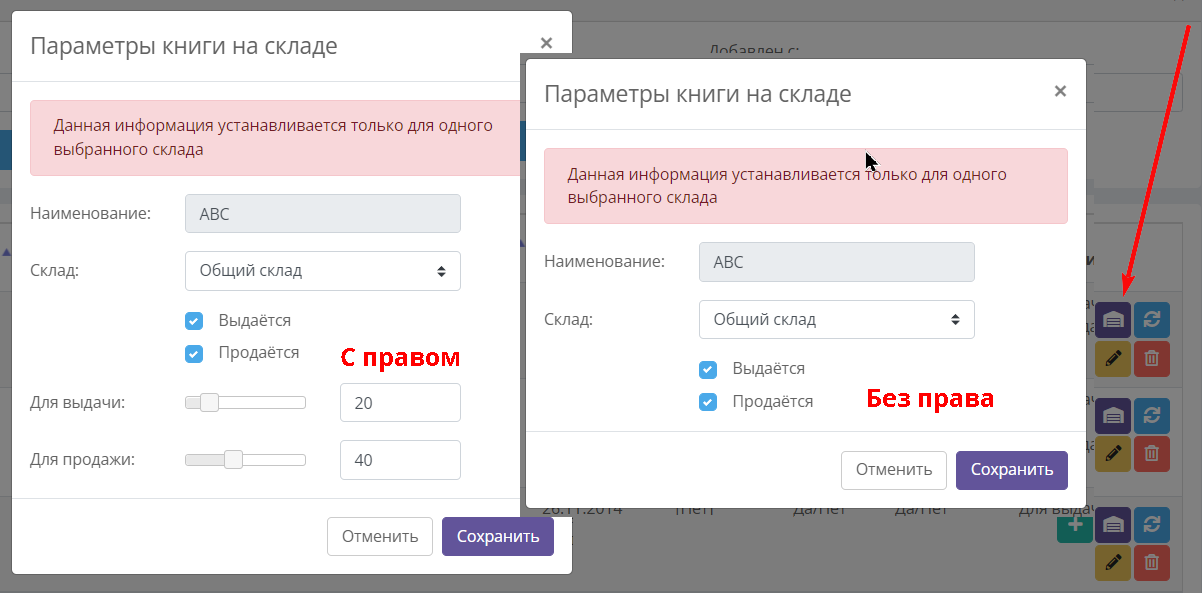Click pencil edit icon in first background row
This screenshot has width=1202, height=593.
pyautogui.click(x=1113, y=358)
